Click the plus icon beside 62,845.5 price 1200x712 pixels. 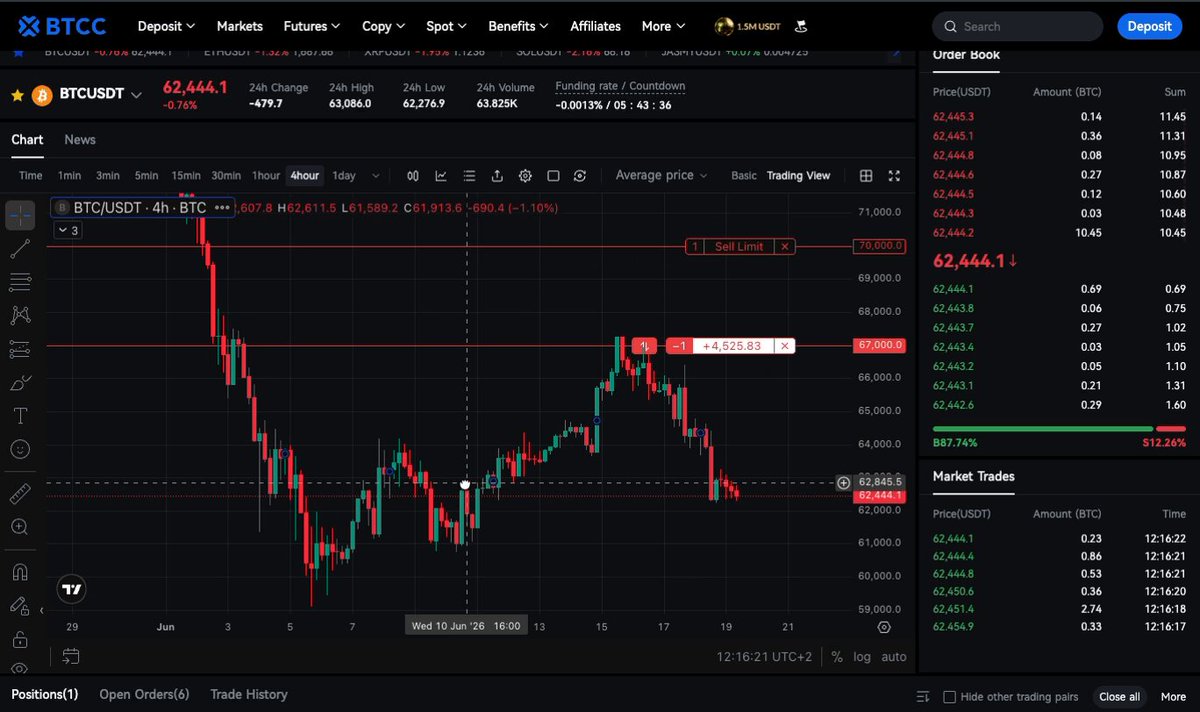coord(843,482)
